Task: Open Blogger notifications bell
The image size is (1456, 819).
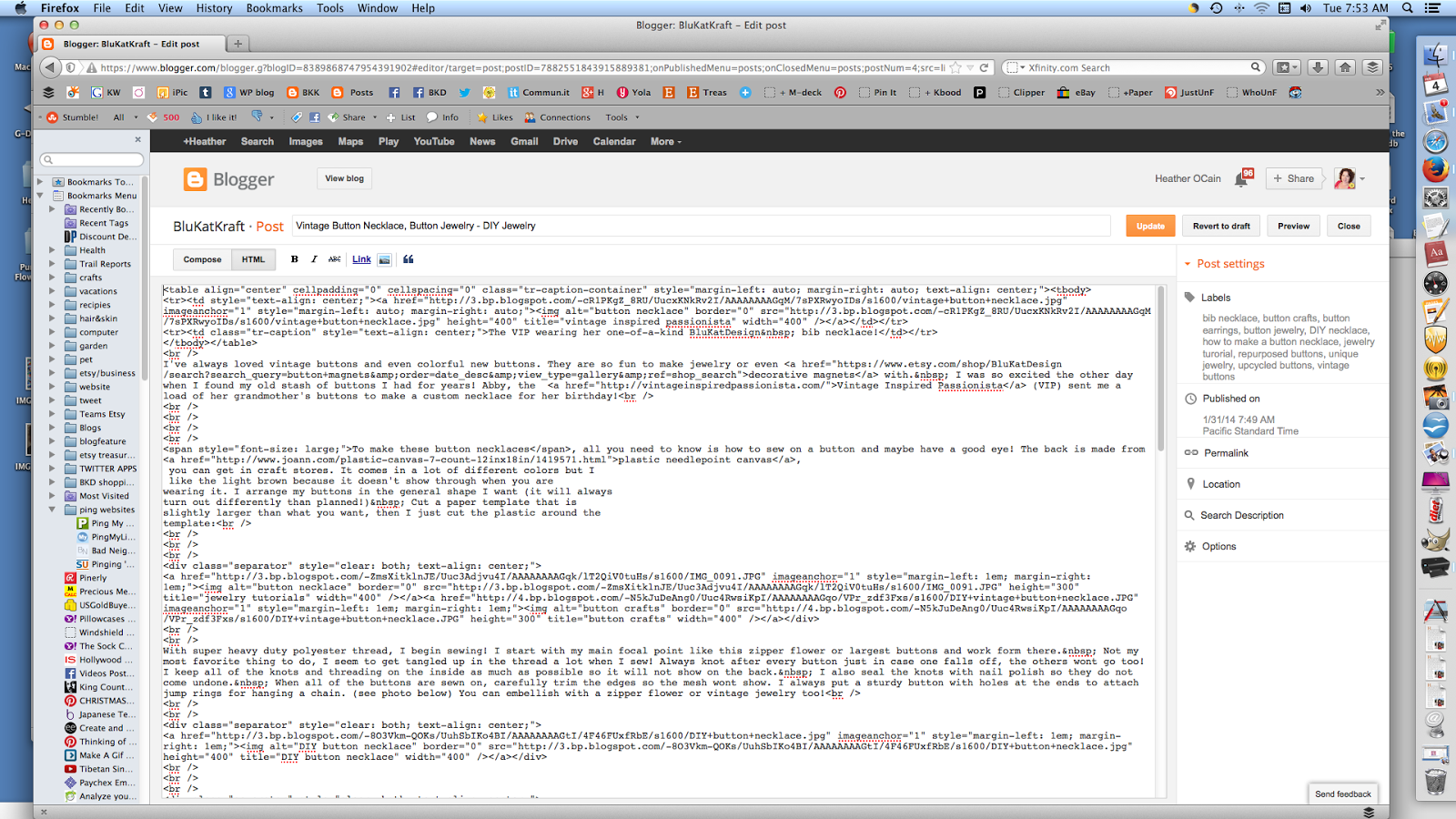Action: click(1242, 178)
